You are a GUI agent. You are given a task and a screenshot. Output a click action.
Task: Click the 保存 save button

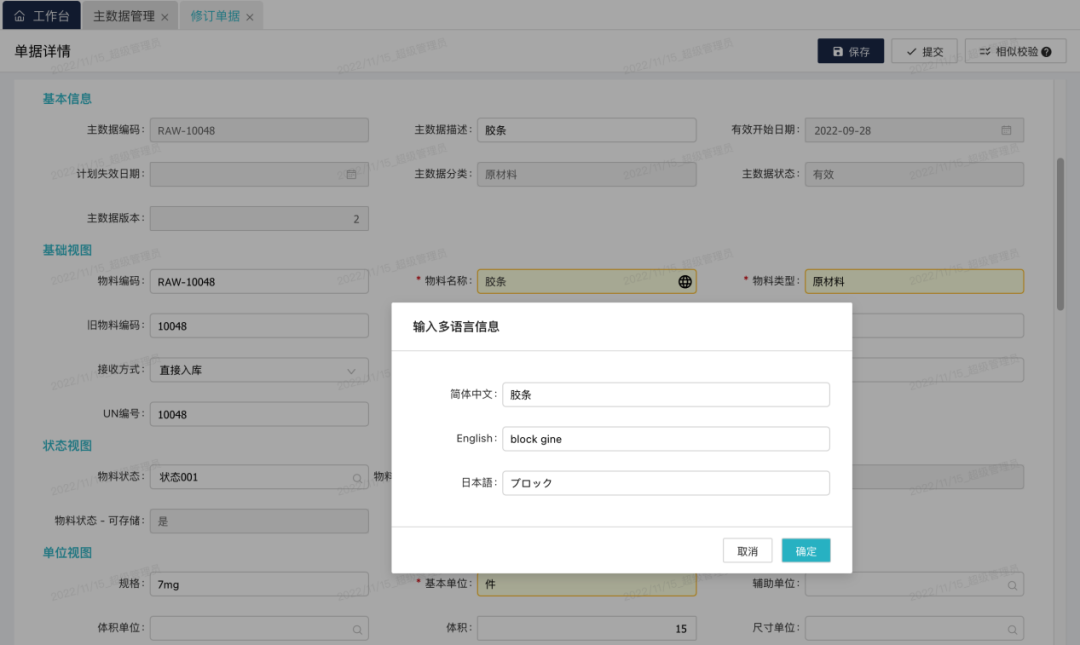click(x=850, y=52)
